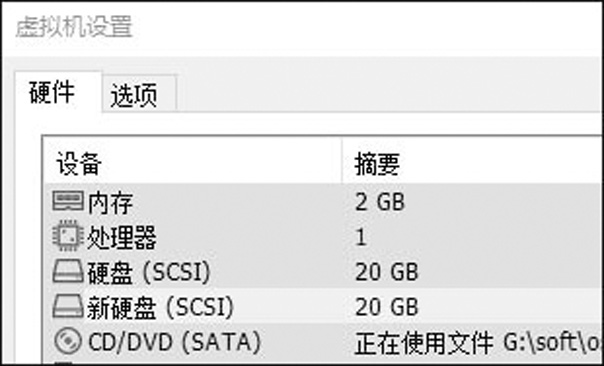
Task: Click the CD/DVD (SATA) disc icon
Action: (68, 341)
